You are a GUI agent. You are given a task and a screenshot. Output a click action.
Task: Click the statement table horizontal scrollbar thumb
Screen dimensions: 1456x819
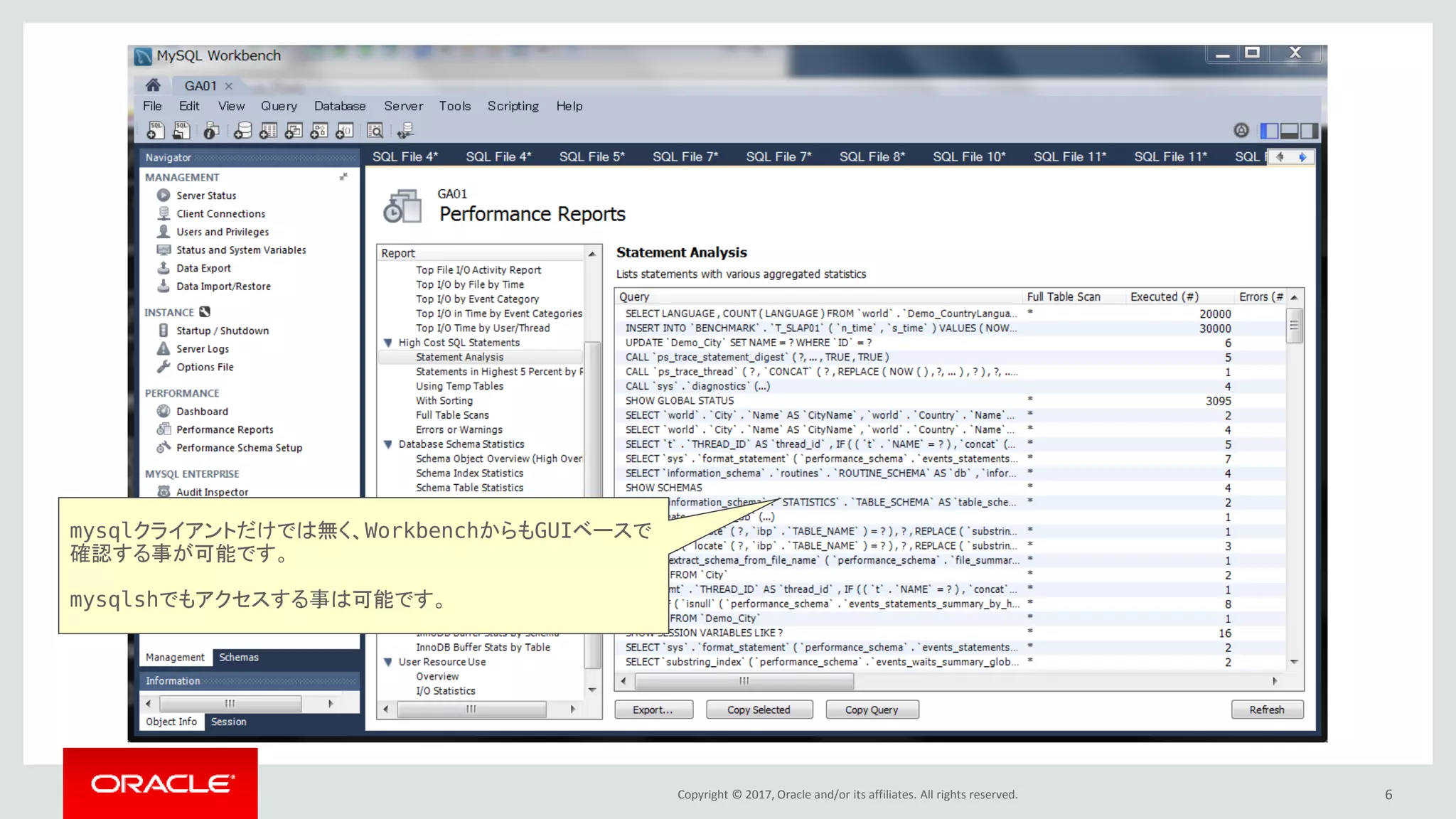[744, 681]
